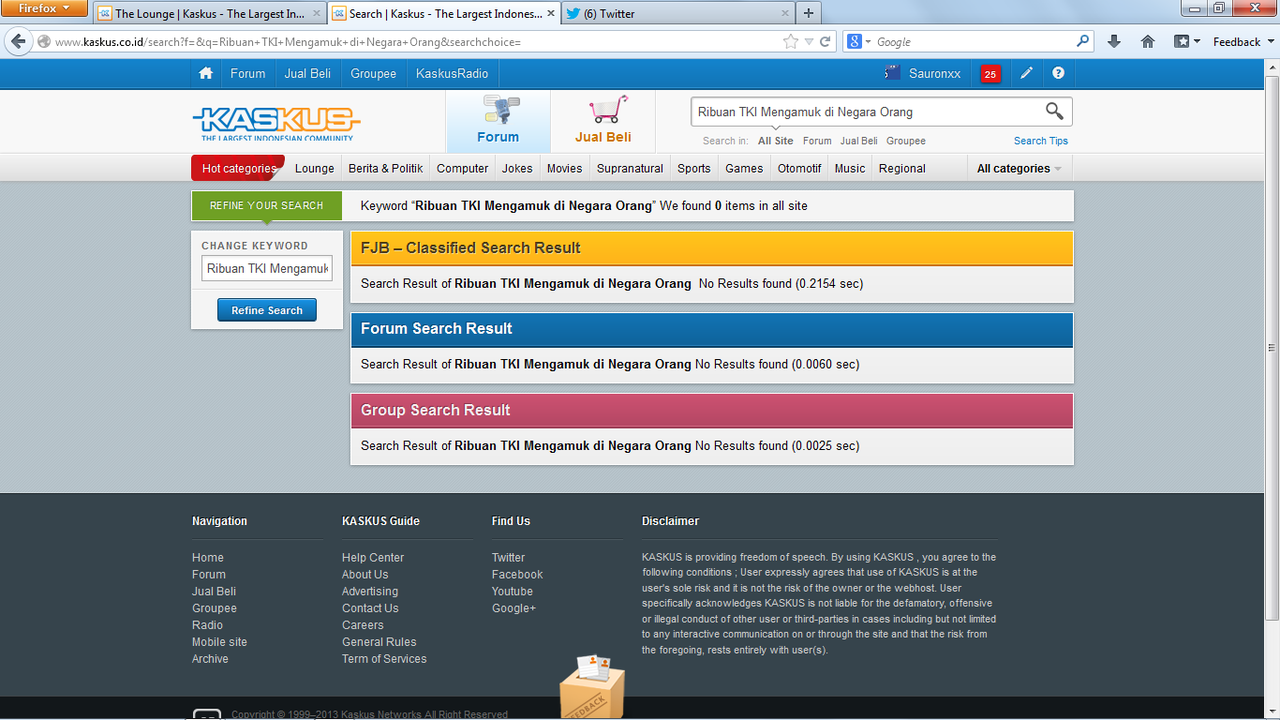Open Jual Beli in blue top navigation

coord(308,73)
